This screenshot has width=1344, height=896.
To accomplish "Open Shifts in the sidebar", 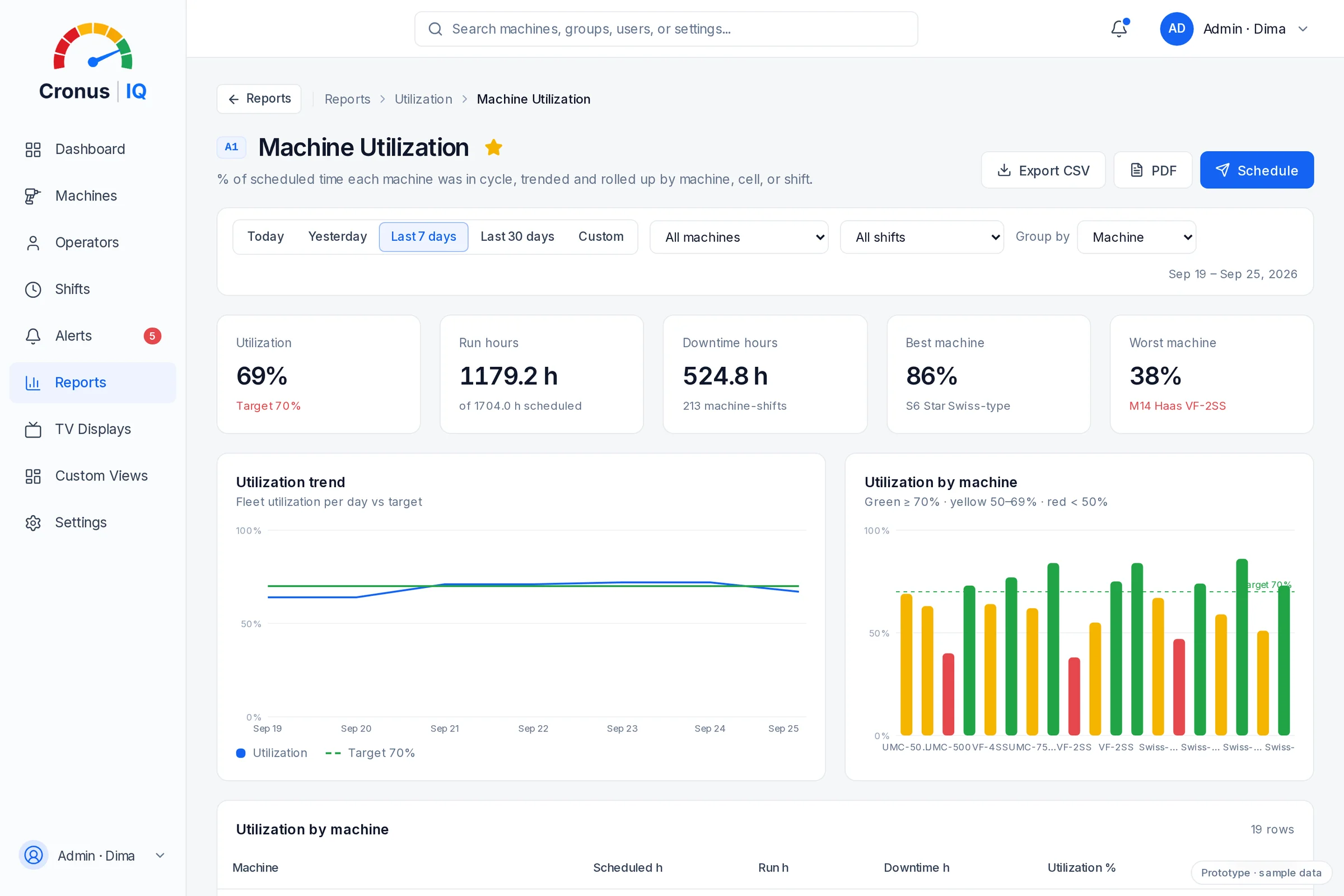I will pyautogui.click(x=92, y=289).
